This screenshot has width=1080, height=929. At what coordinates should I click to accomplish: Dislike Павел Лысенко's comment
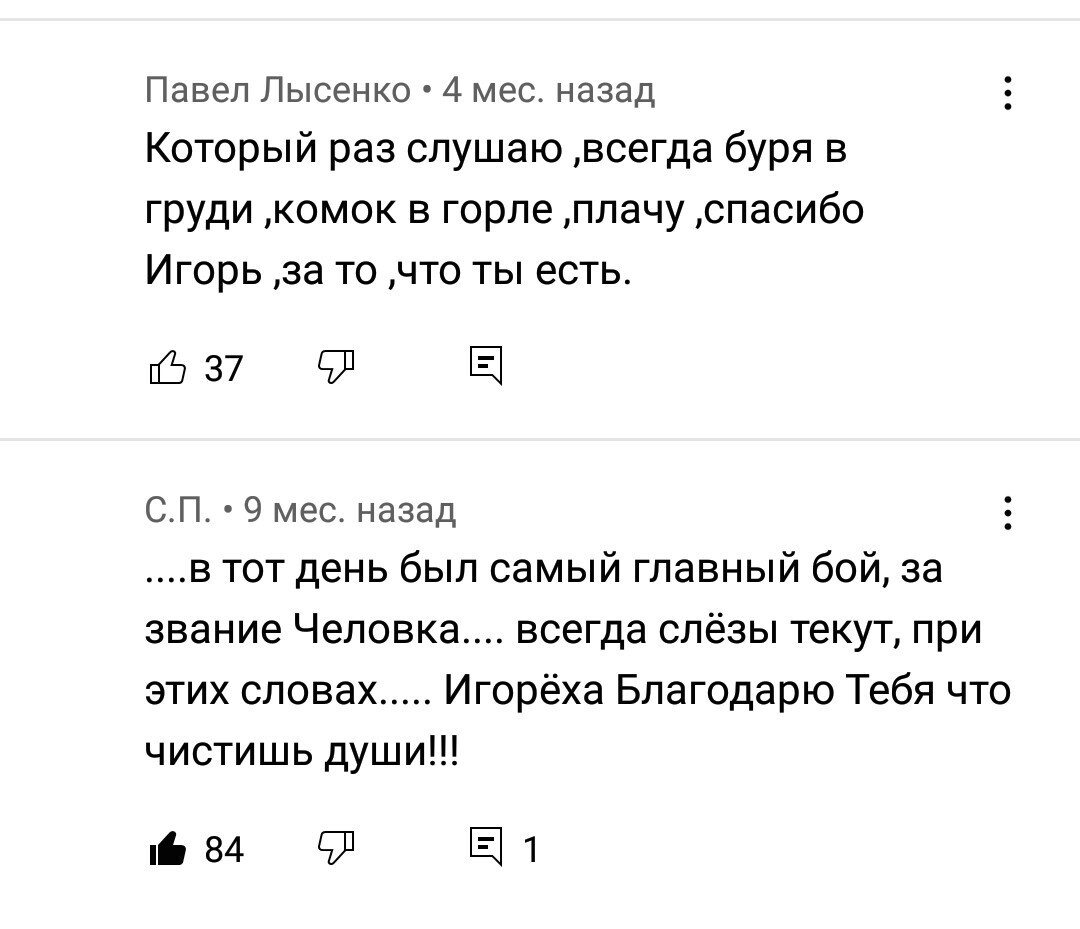[336, 367]
